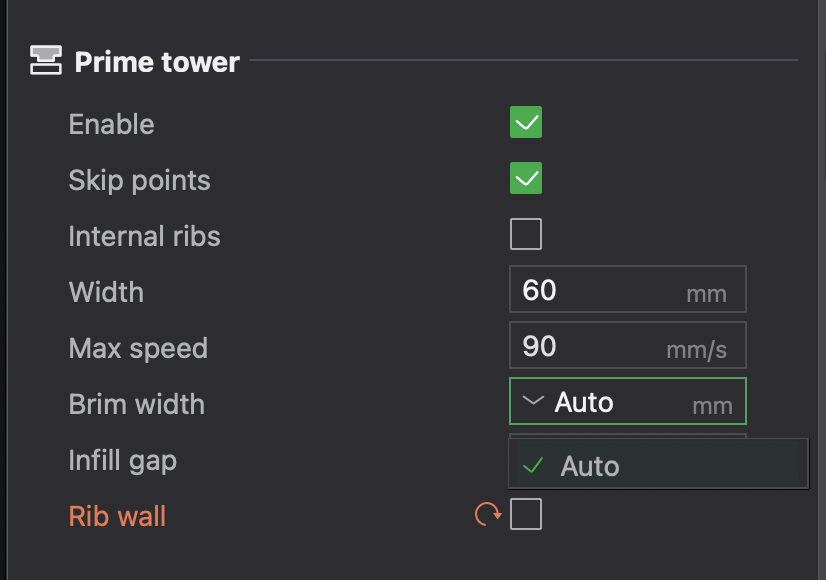Click into the Width value field

coord(627,290)
